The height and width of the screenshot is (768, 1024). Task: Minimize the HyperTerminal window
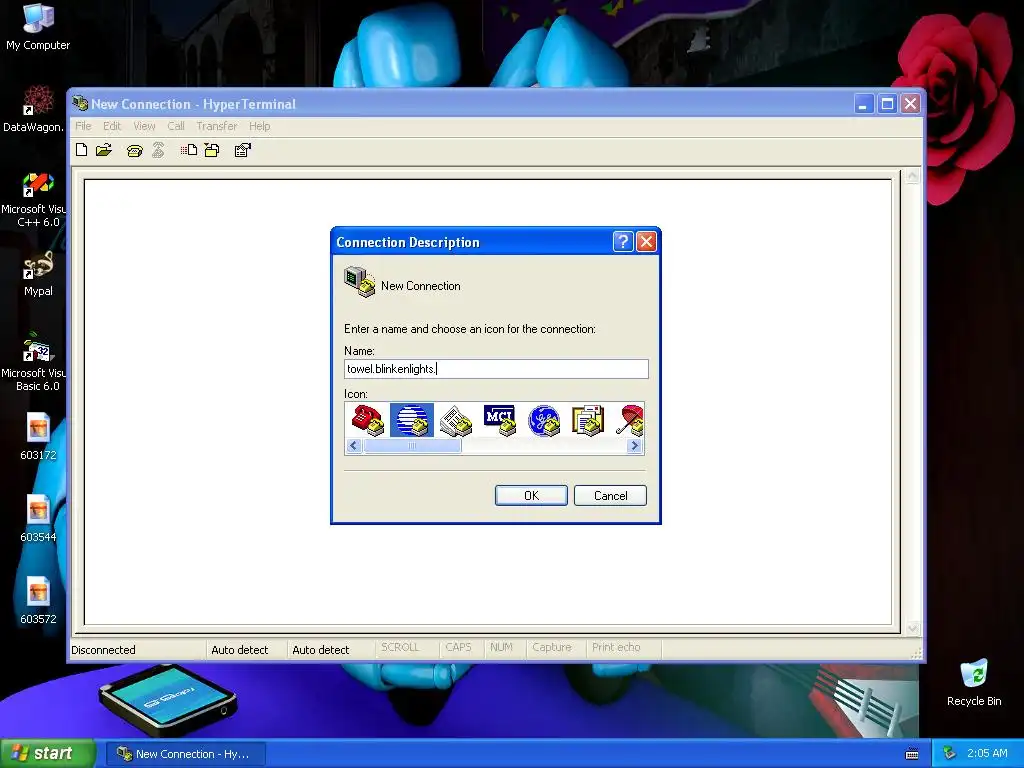(x=863, y=103)
